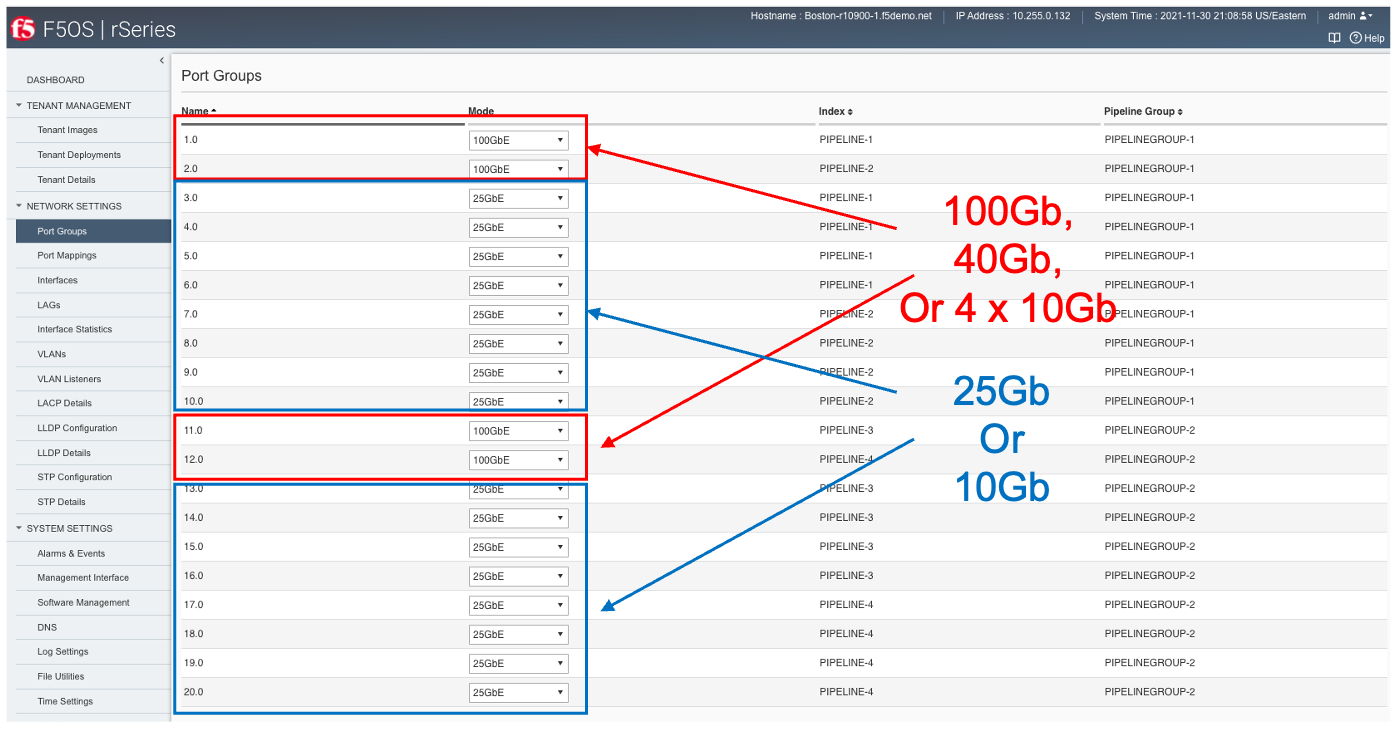The width and height of the screenshot is (1400, 734).
Task: Open Interface Statistics
Action: coord(75,329)
